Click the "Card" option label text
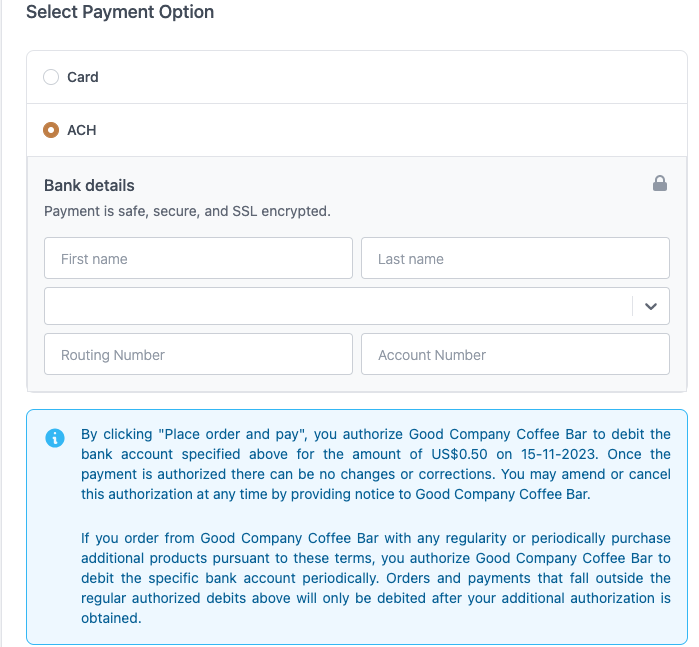 click(83, 77)
